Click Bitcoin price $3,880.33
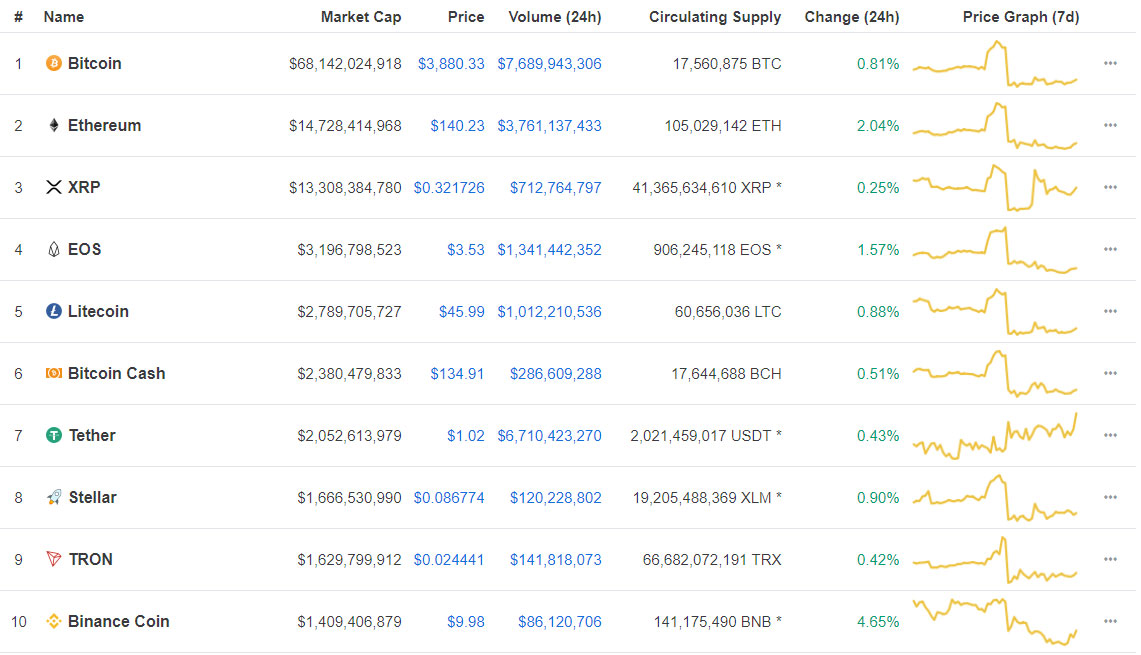1141x655 pixels. tap(451, 64)
